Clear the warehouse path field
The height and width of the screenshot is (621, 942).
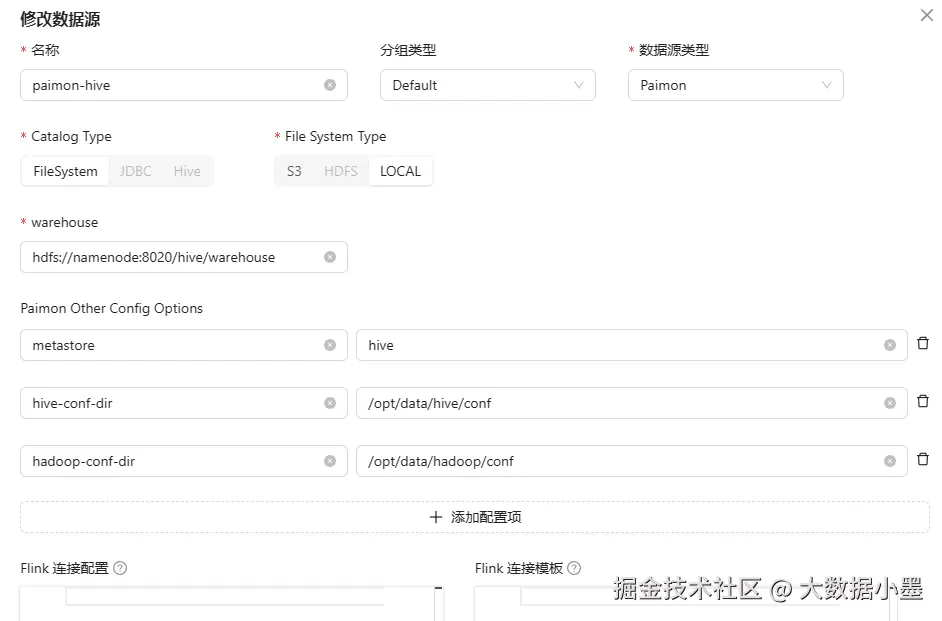click(x=330, y=257)
